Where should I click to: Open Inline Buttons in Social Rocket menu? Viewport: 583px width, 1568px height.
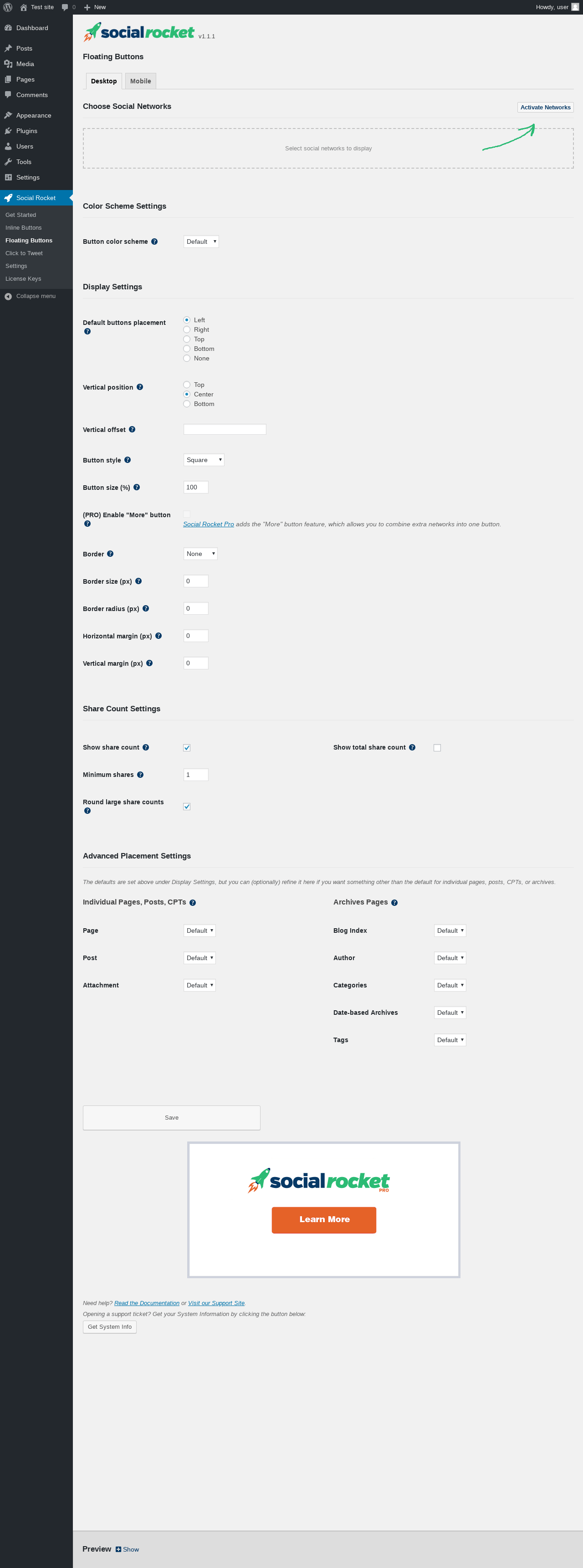[x=24, y=228]
